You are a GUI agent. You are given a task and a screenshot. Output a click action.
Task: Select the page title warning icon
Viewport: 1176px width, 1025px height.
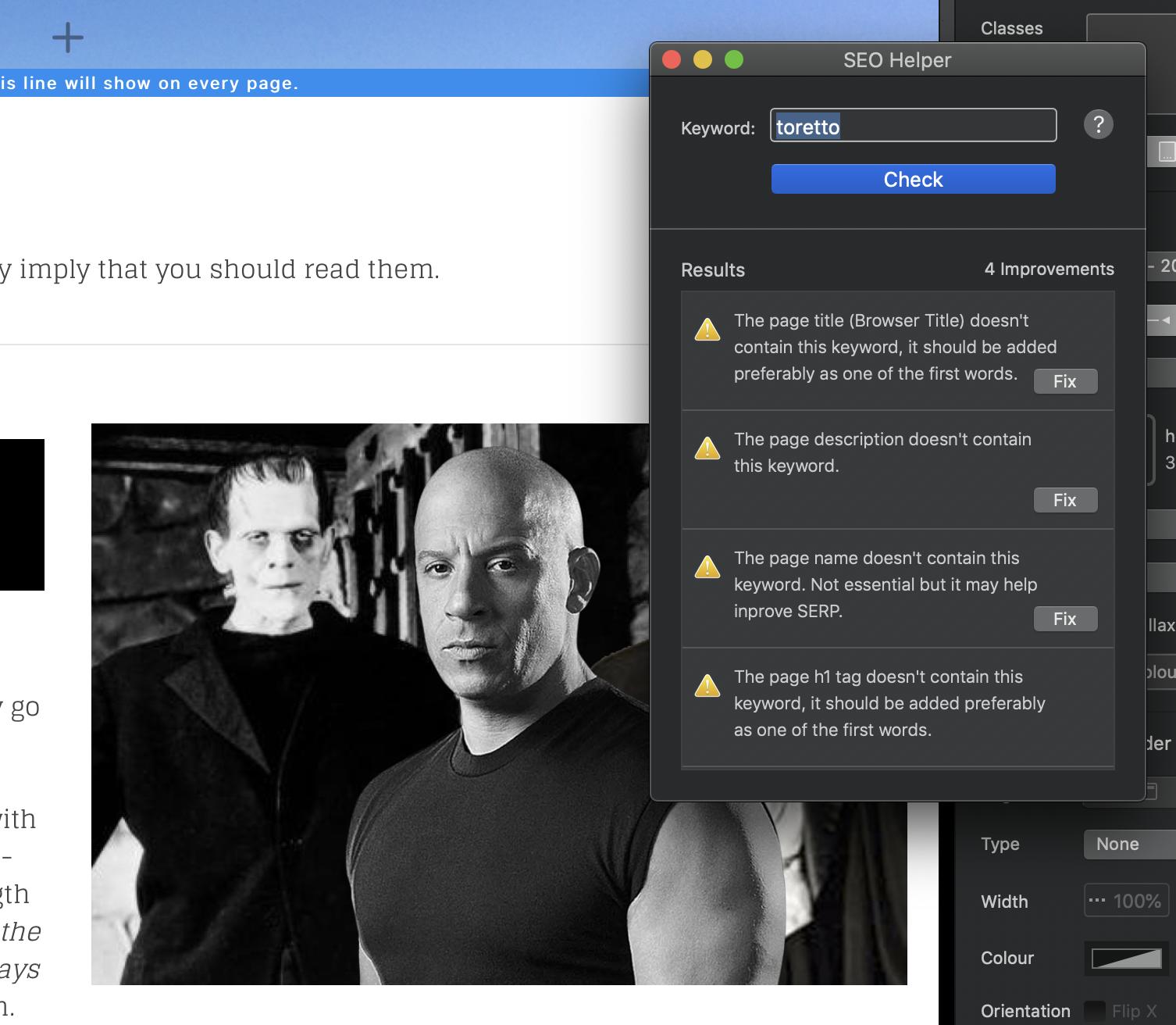click(707, 330)
